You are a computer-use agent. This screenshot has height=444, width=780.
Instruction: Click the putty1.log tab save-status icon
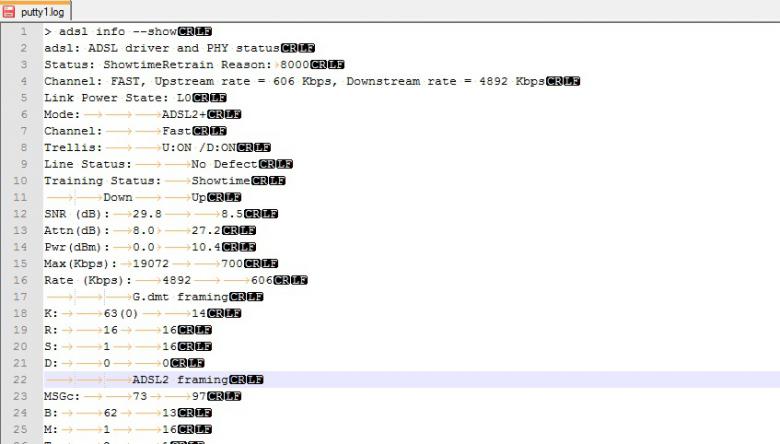point(9,11)
